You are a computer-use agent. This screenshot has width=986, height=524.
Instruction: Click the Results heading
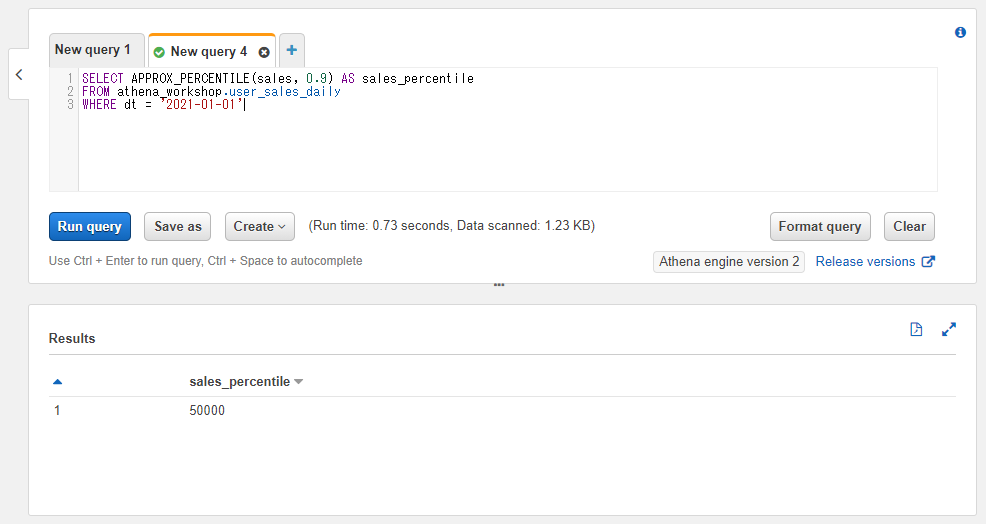click(72, 338)
